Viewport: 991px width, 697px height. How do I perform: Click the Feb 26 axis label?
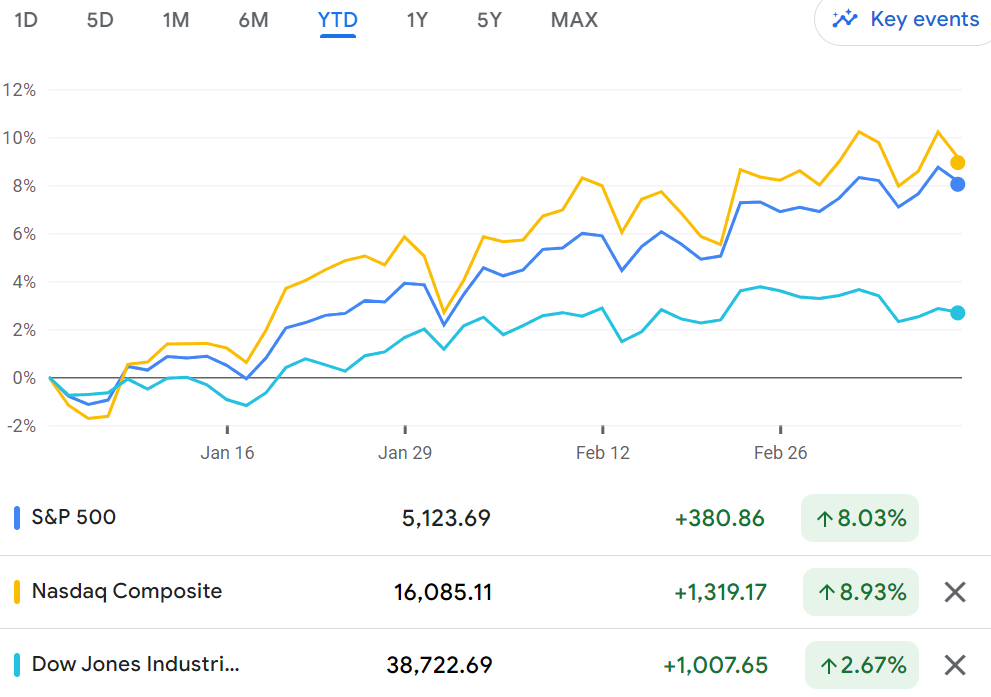point(781,453)
